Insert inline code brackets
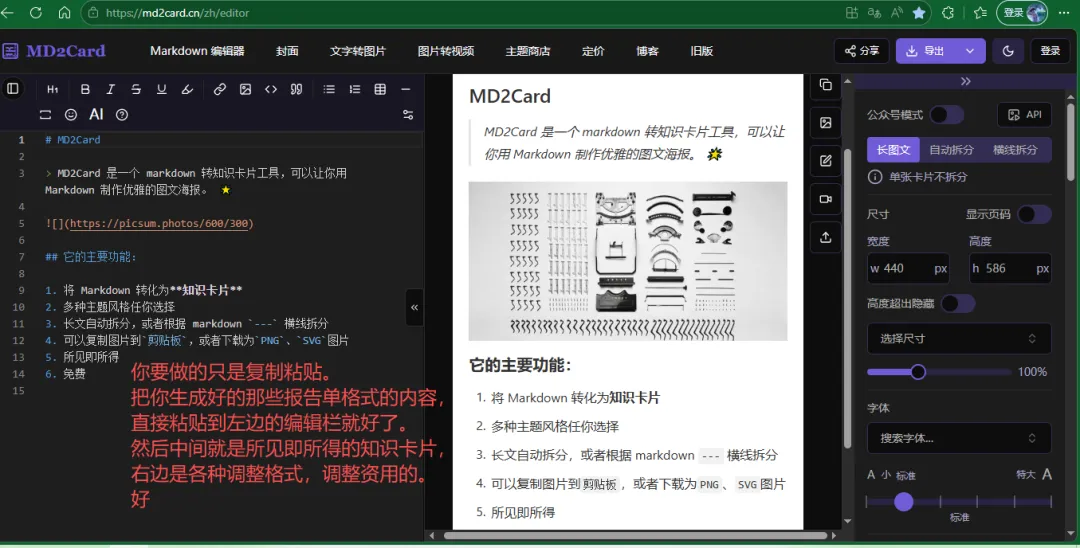Image resolution: width=1080 pixels, height=548 pixels. pyautogui.click(x=271, y=89)
